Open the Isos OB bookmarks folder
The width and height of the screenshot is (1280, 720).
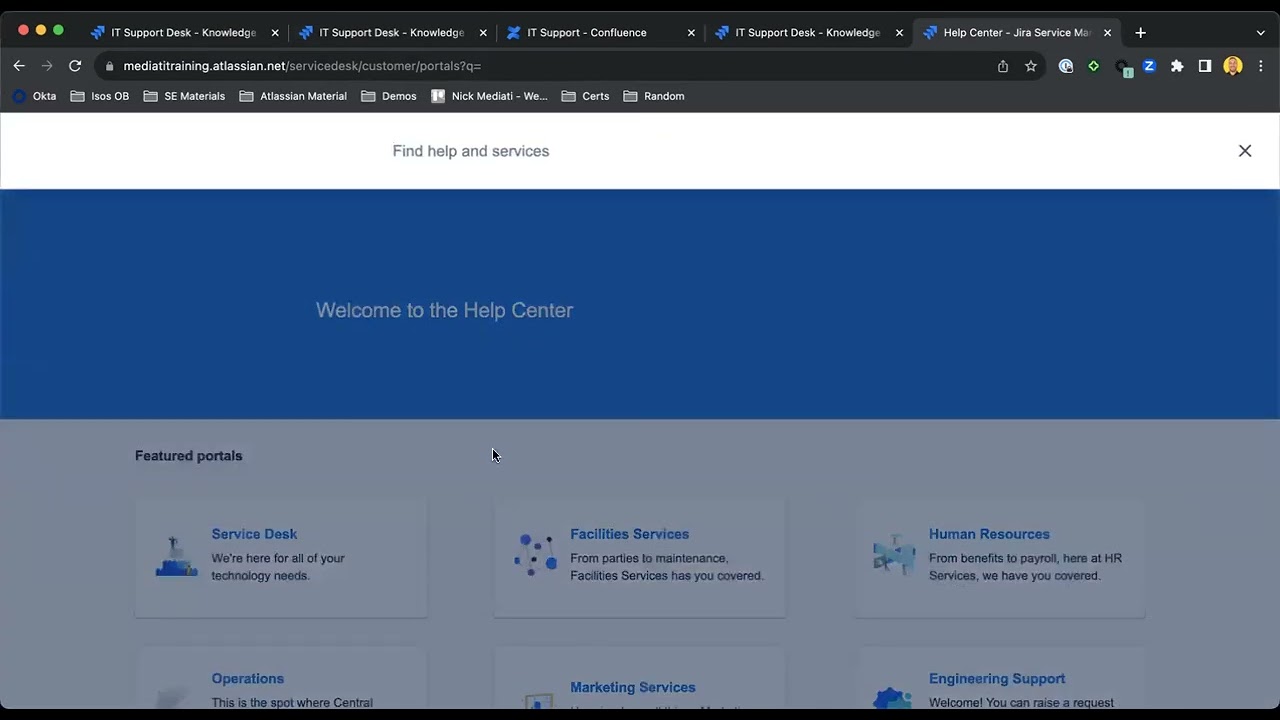click(100, 96)
